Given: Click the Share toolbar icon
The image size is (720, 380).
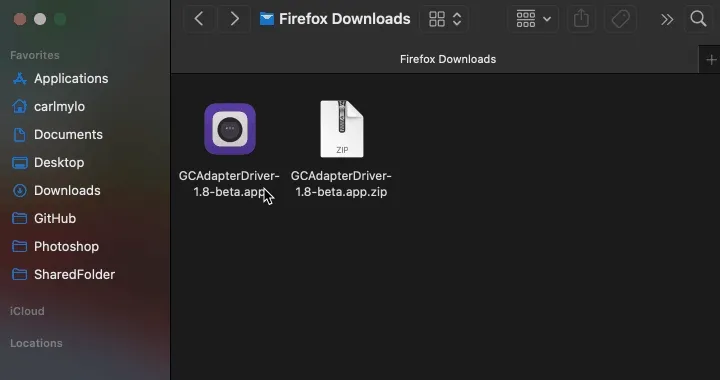Looking at the screenshot, I should [x=581, y=19].
